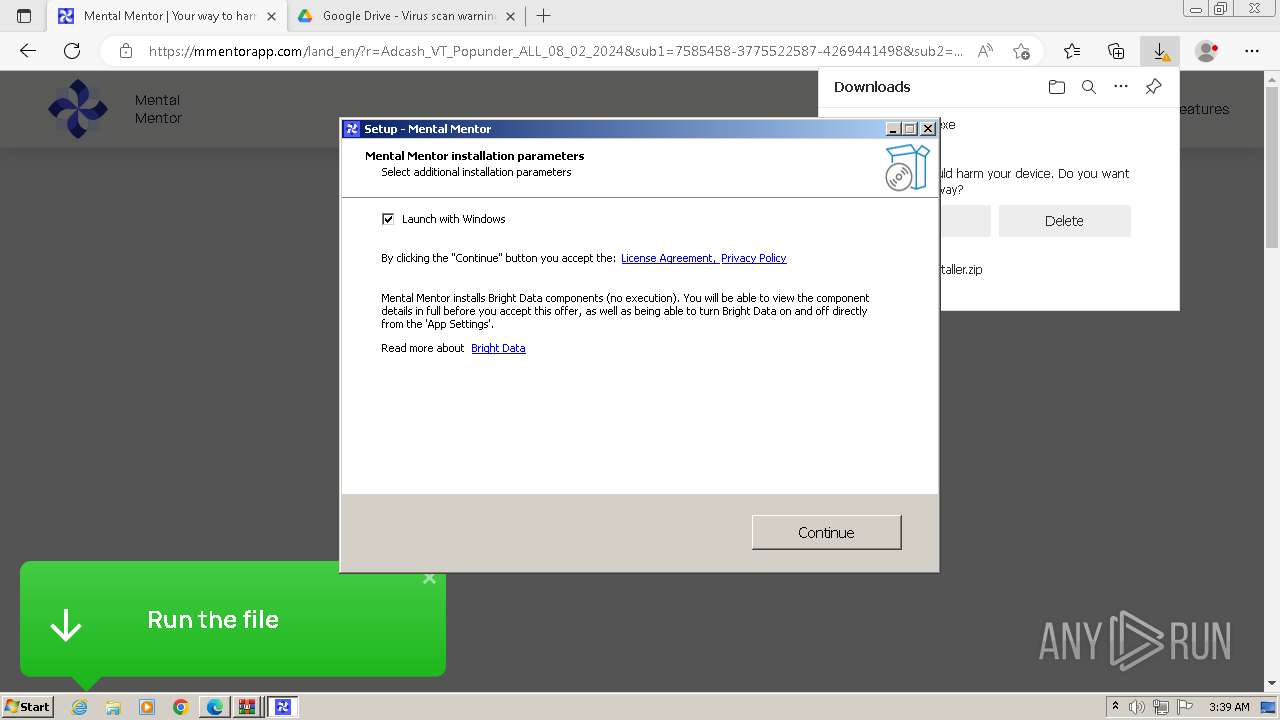Open File Explorer from taskbar
Screen dimensions: 1280x720
113,707
